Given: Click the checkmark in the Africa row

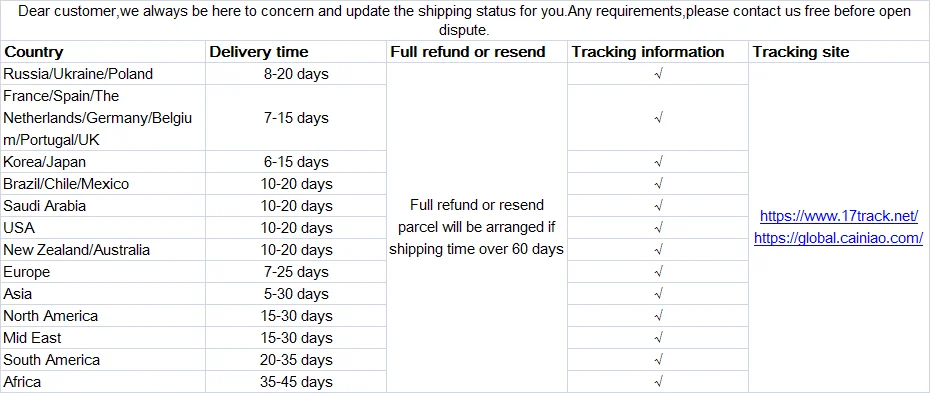Looking at the screenshot, I should coord(658,381).
